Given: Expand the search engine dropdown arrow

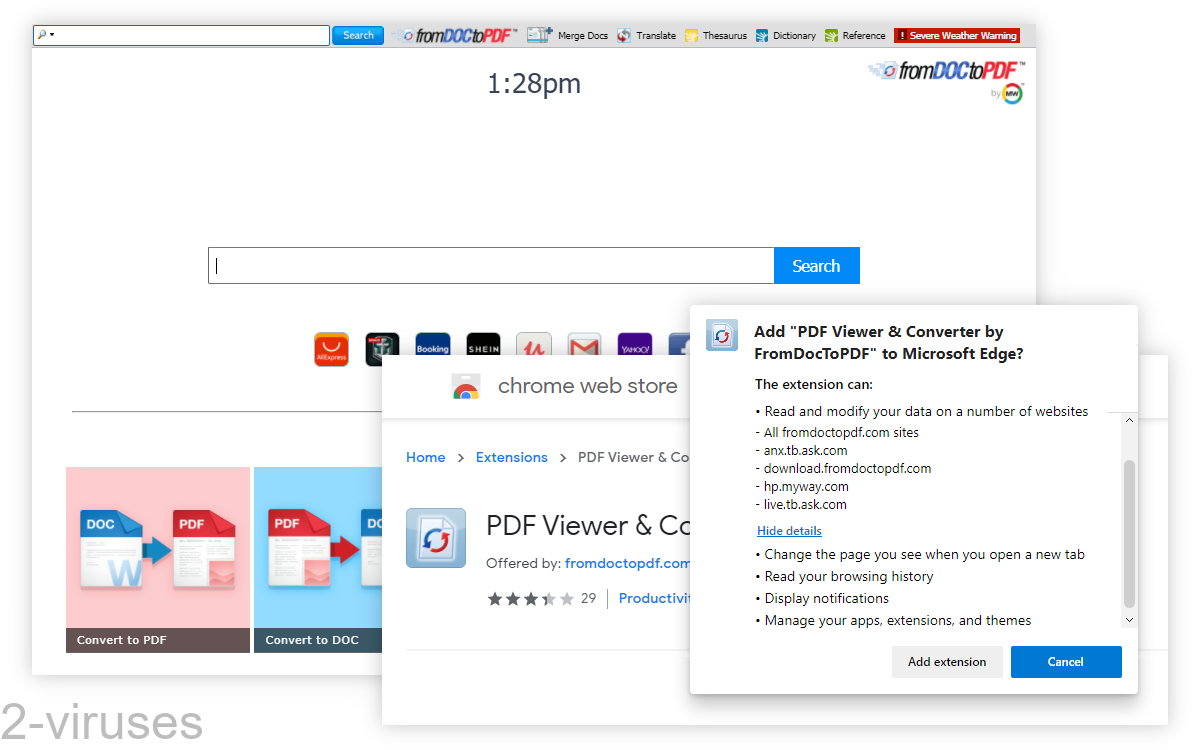Looking at the screenshot, I should (49, 34).
